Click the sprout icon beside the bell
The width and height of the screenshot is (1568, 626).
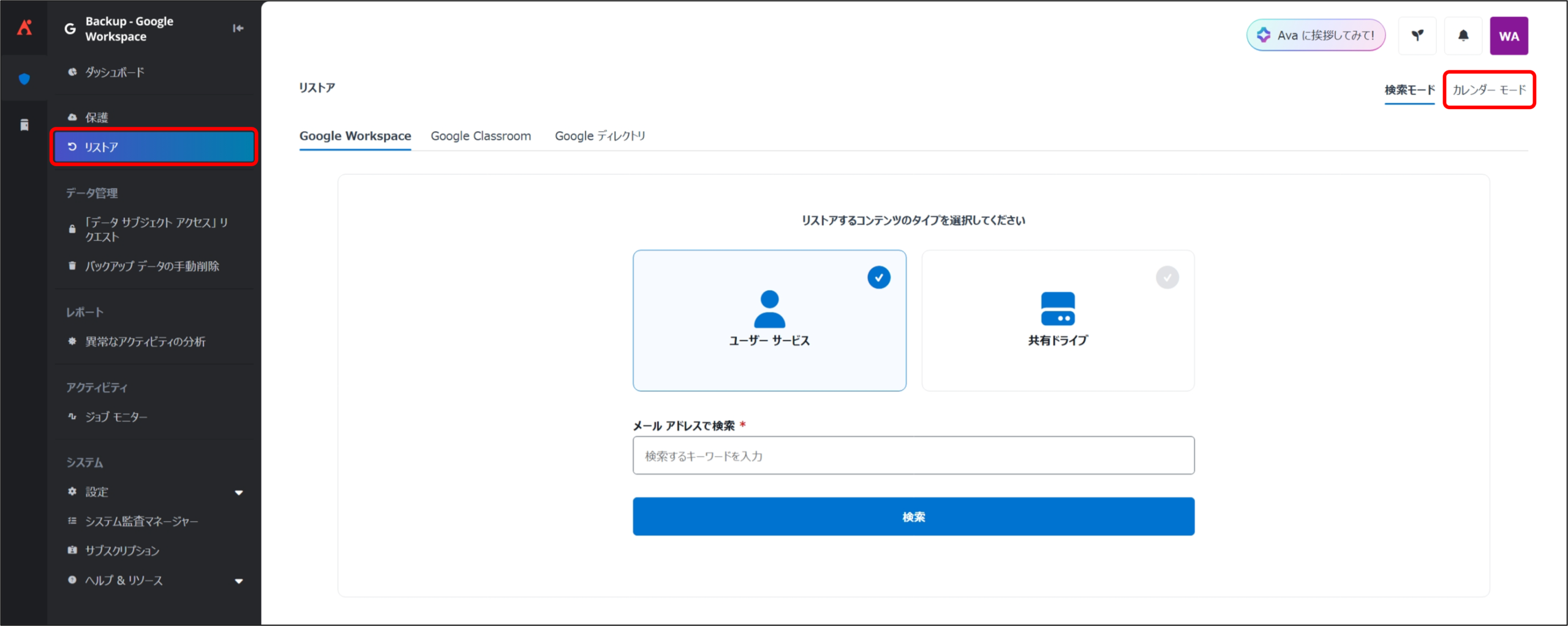1417,36
